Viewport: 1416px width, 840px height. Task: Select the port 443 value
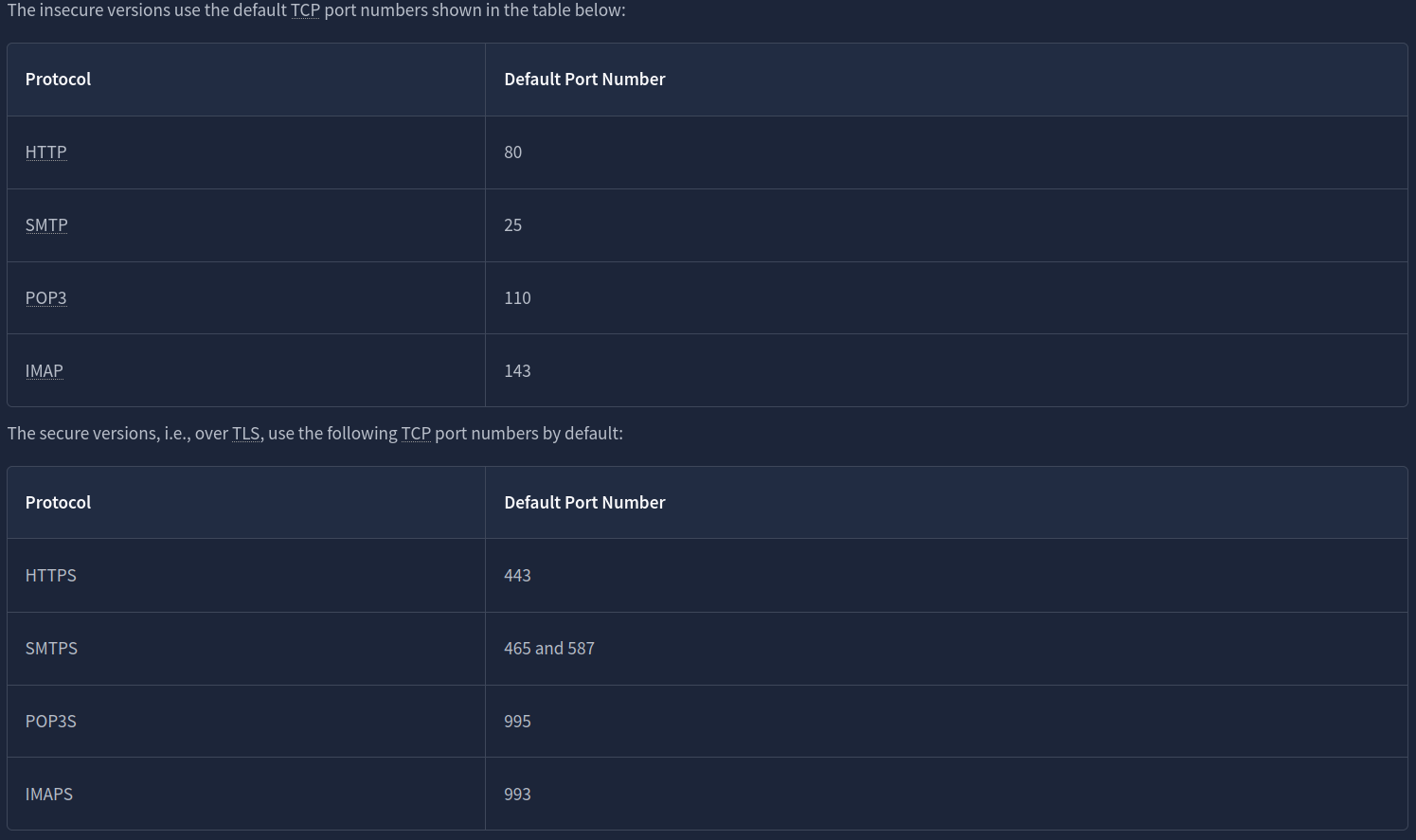pos(517,576)
